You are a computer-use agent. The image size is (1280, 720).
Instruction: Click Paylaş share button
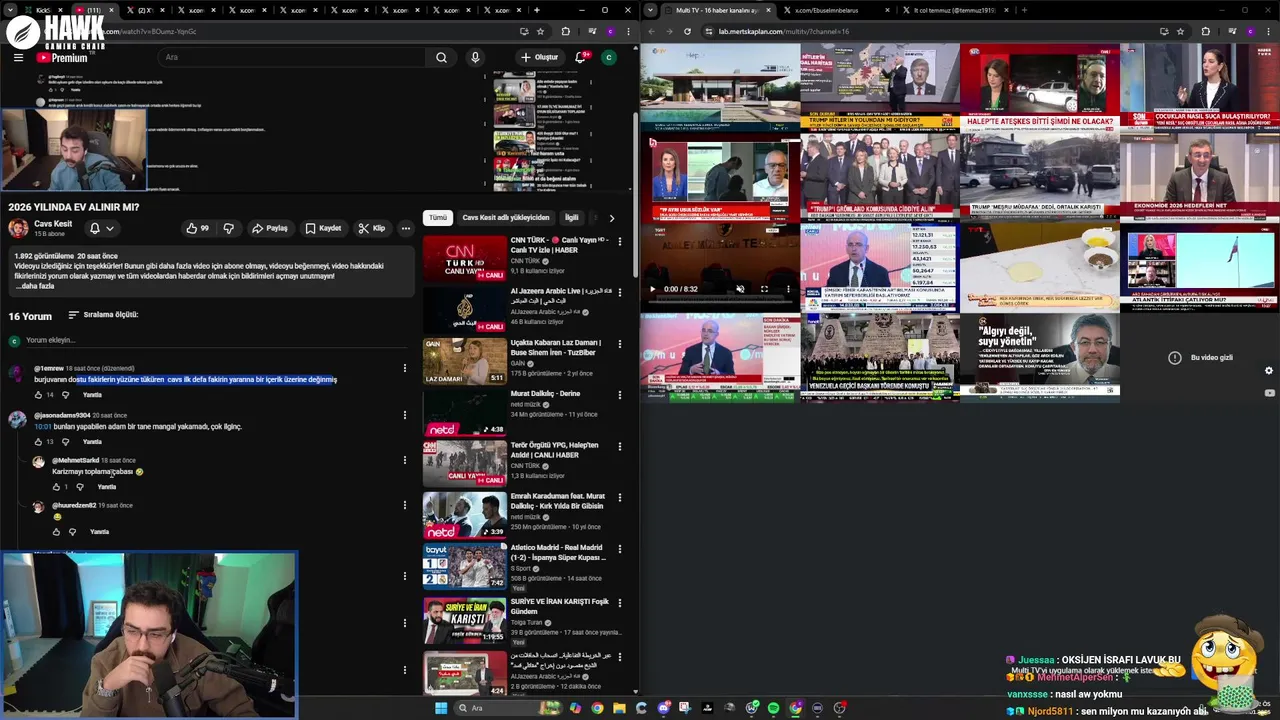click(270, 228)
